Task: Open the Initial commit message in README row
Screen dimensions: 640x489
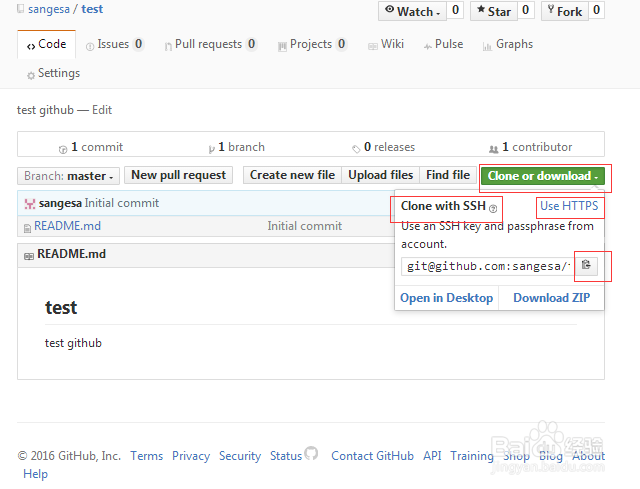Action: (x=304, y=226)
